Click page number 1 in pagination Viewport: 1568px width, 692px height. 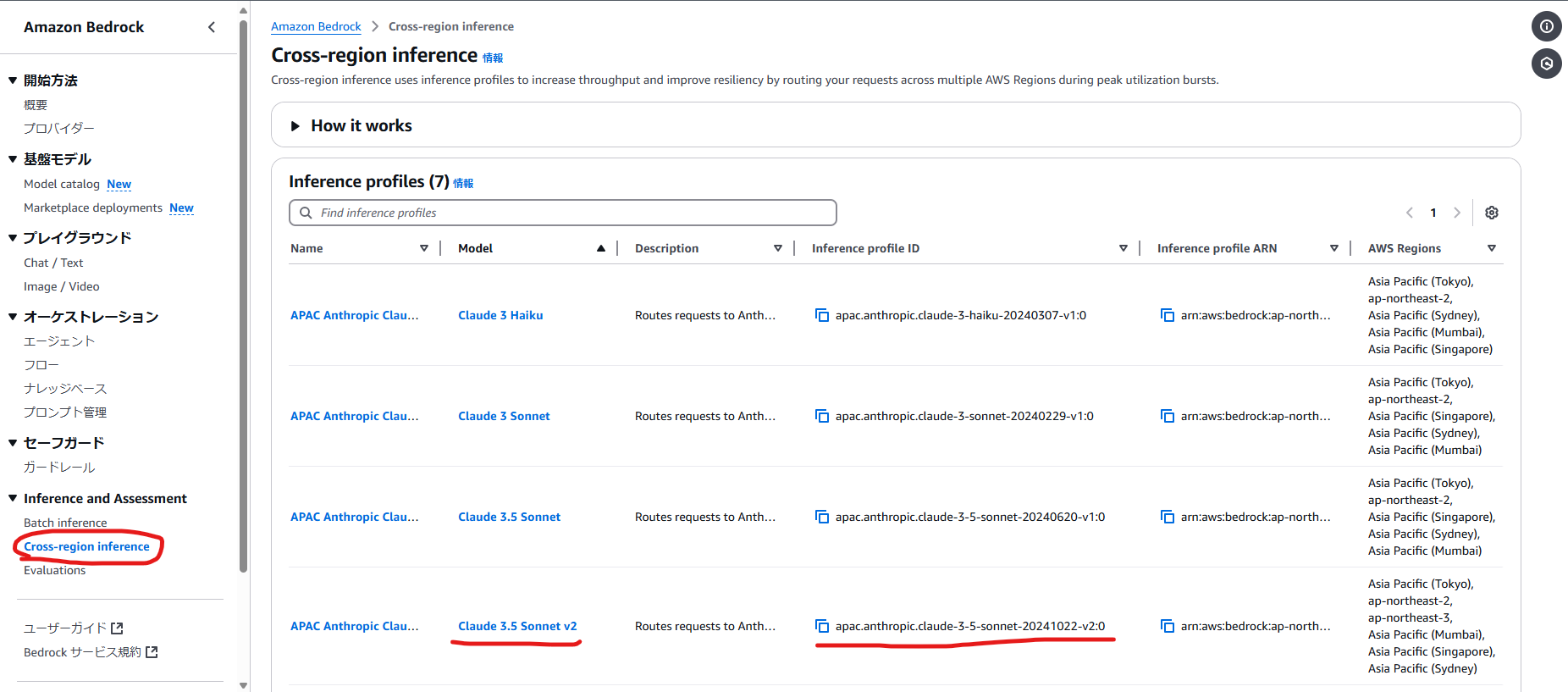pyautogui.click(x=1433, y=213)
